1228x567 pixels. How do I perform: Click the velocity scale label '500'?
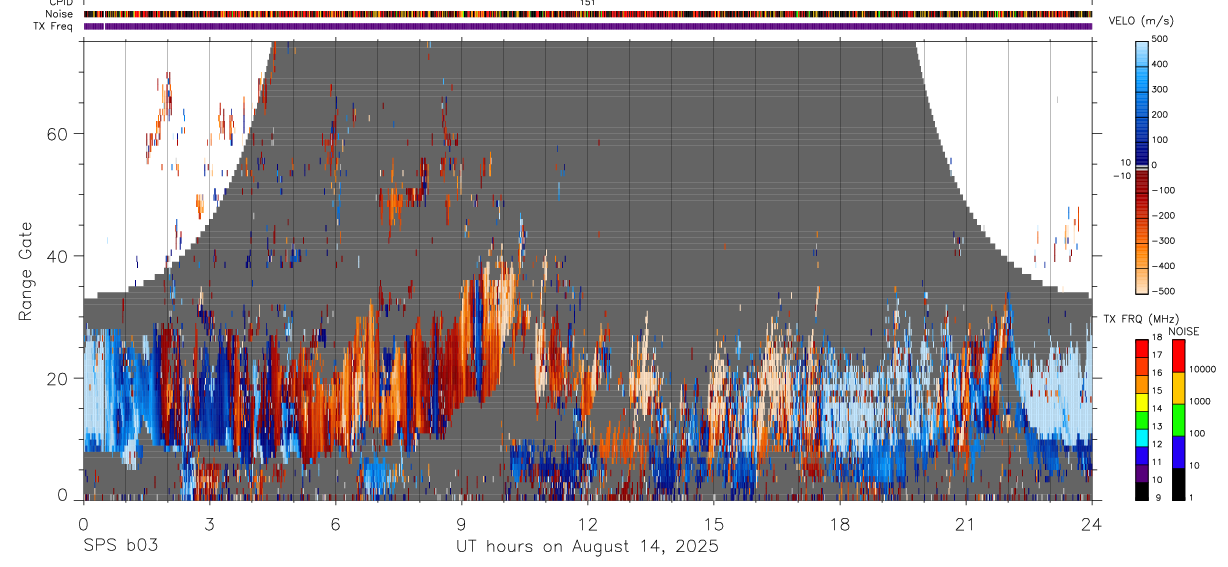(x=1159, y=39)
